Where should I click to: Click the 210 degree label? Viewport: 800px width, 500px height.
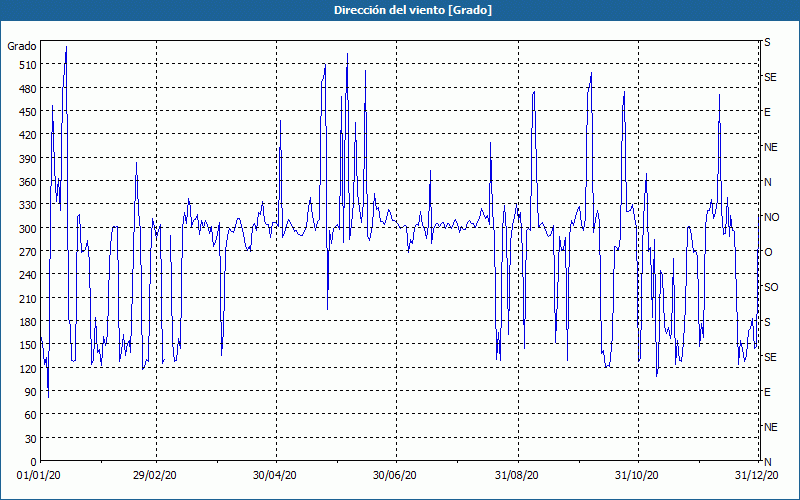28,298
